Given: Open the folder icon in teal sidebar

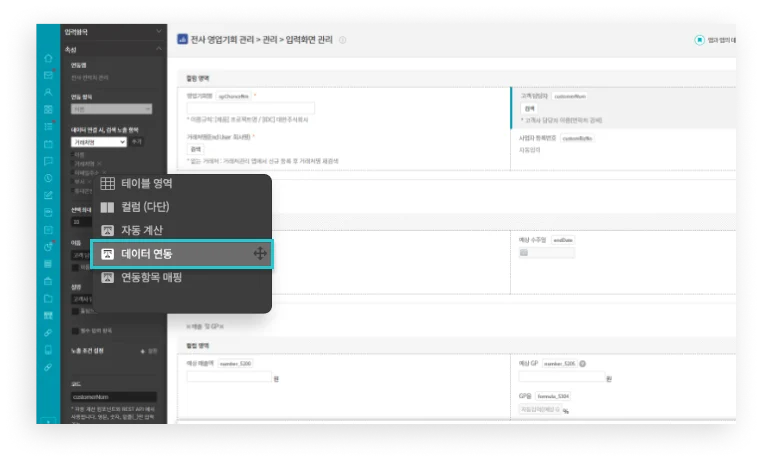Looking at the screenshot, I should point(48,298).
